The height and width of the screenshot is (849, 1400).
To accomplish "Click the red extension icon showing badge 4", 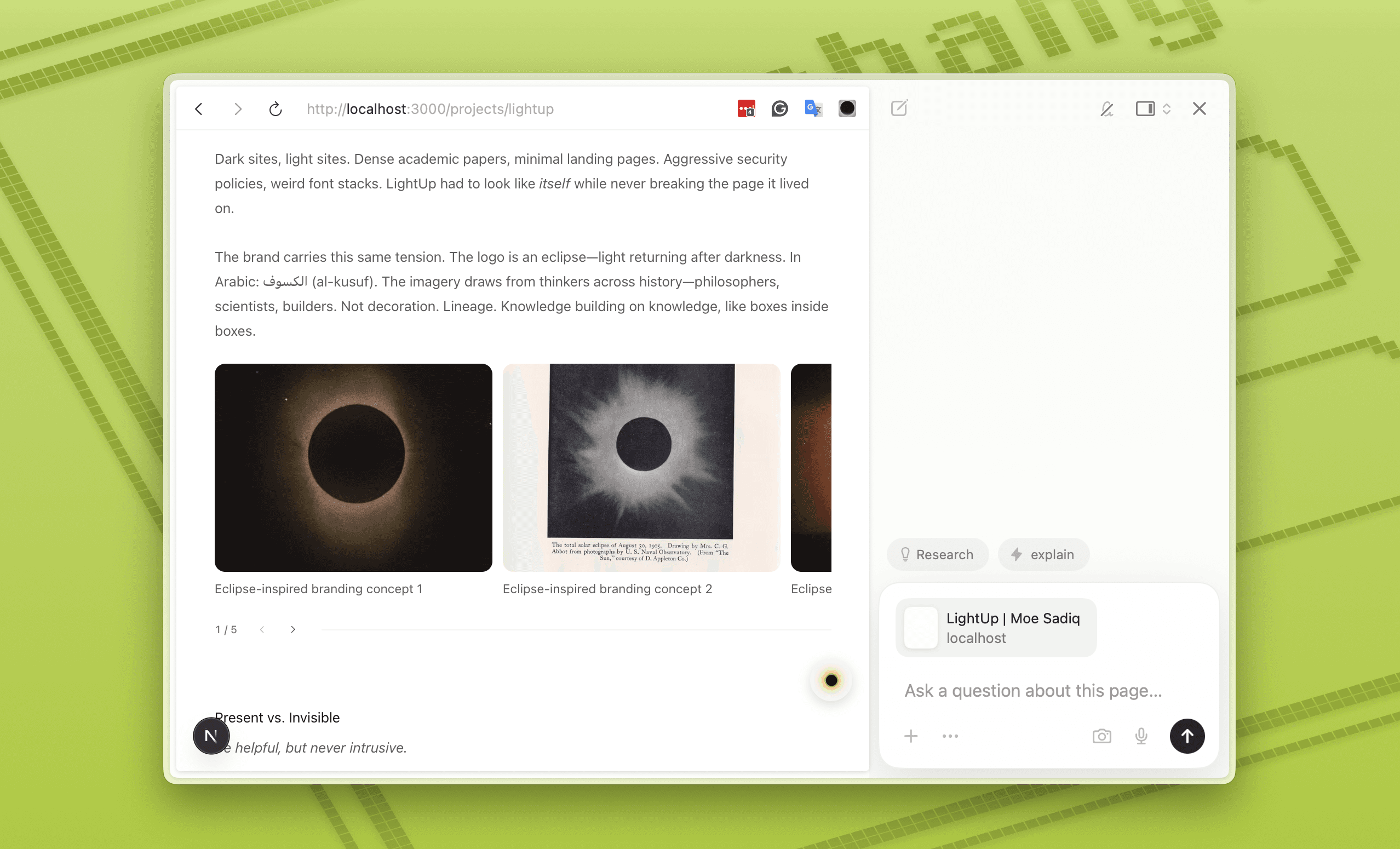I will pyautogui.click(x=745, y=108).
